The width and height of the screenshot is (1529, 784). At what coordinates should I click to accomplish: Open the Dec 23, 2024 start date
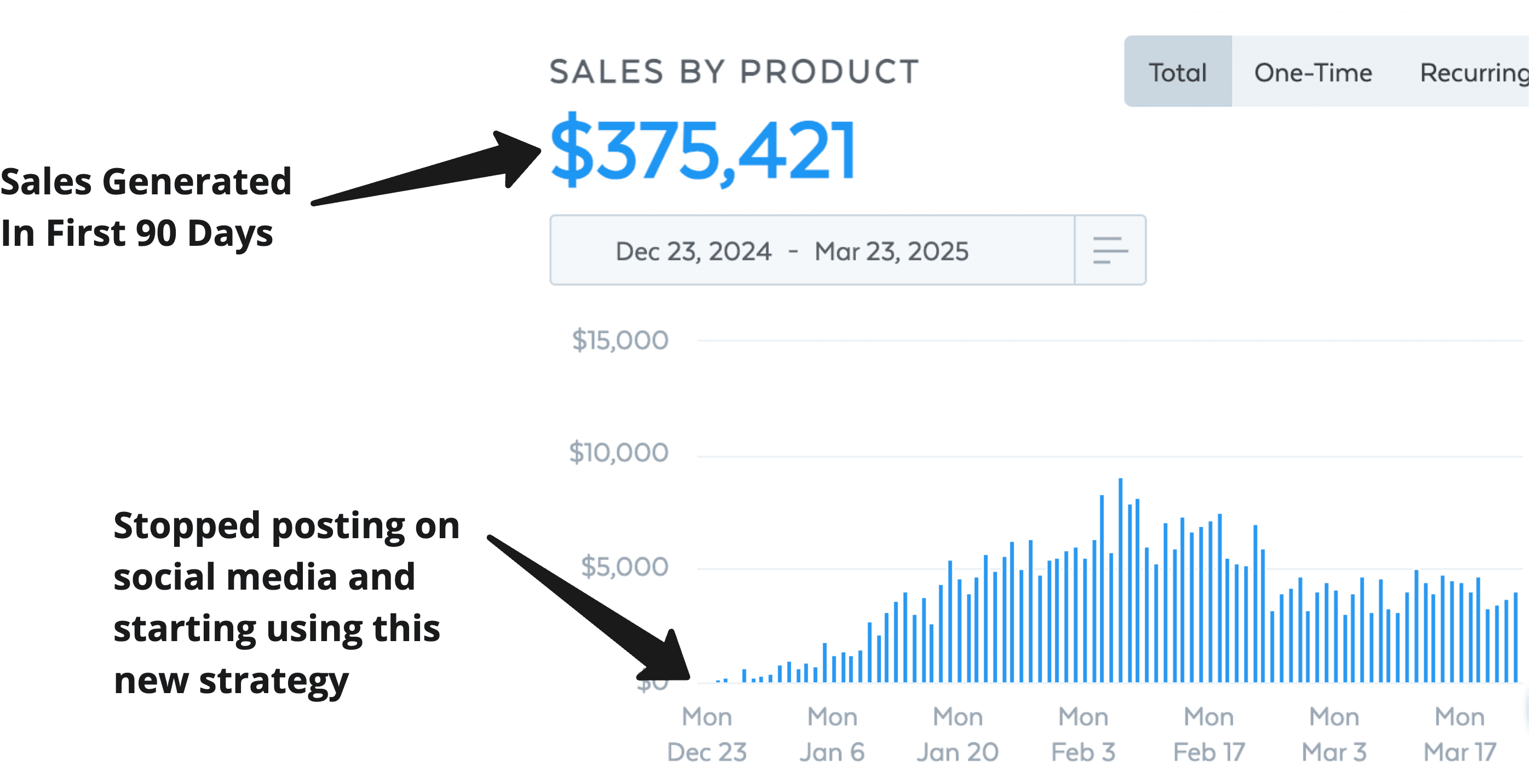(x=693, y=251)
